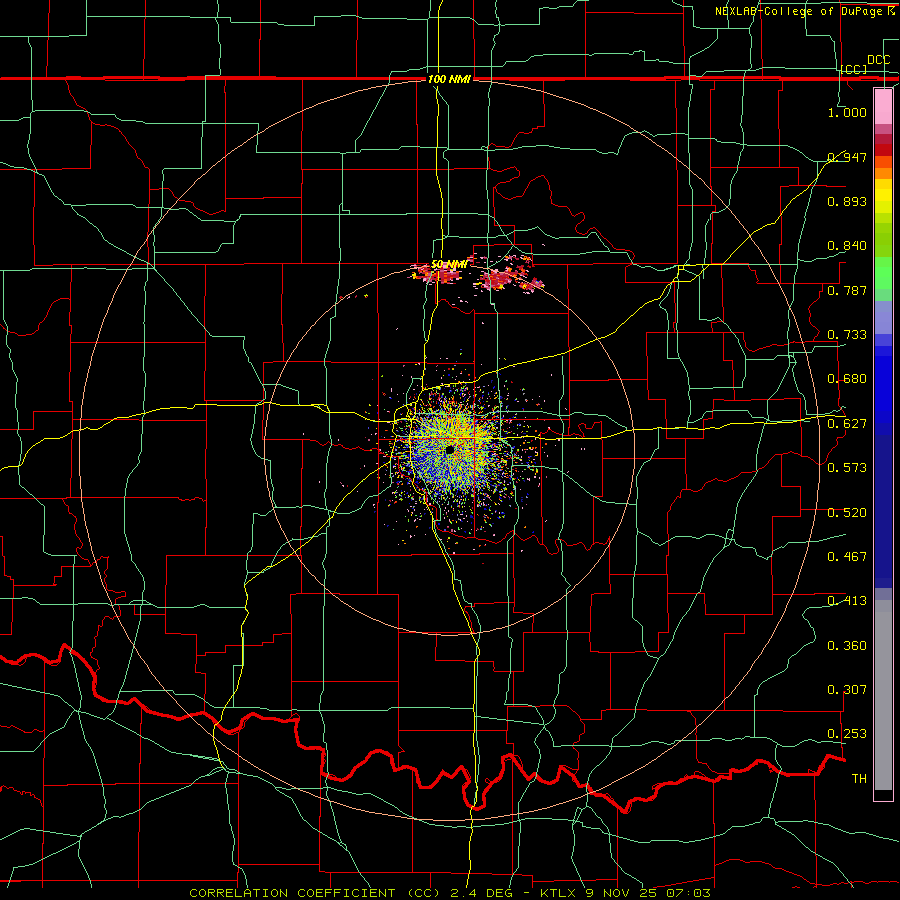Click the 0.573 color scale value

tap(847, 468)
